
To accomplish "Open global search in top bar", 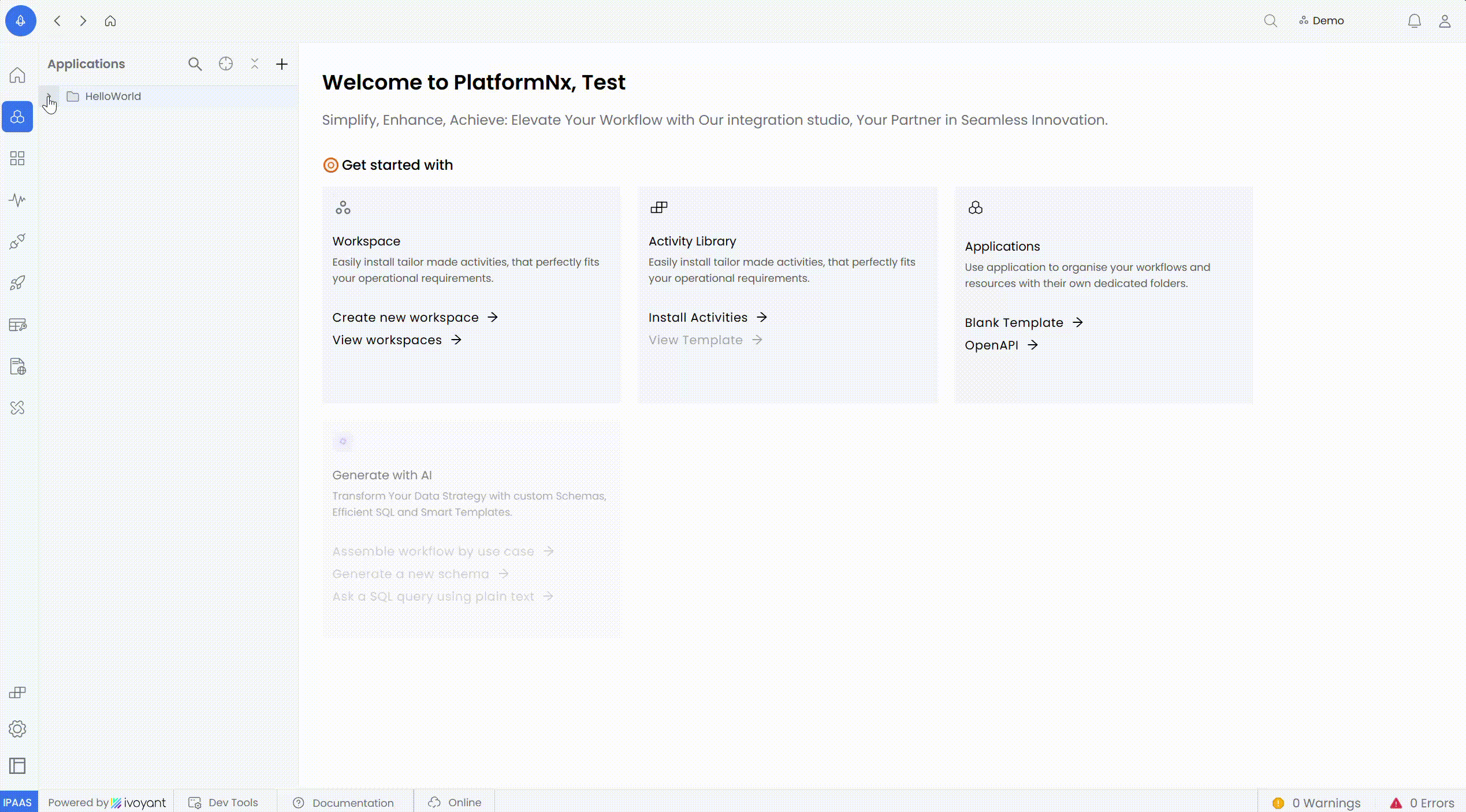I will click(x=1270, y=21).
